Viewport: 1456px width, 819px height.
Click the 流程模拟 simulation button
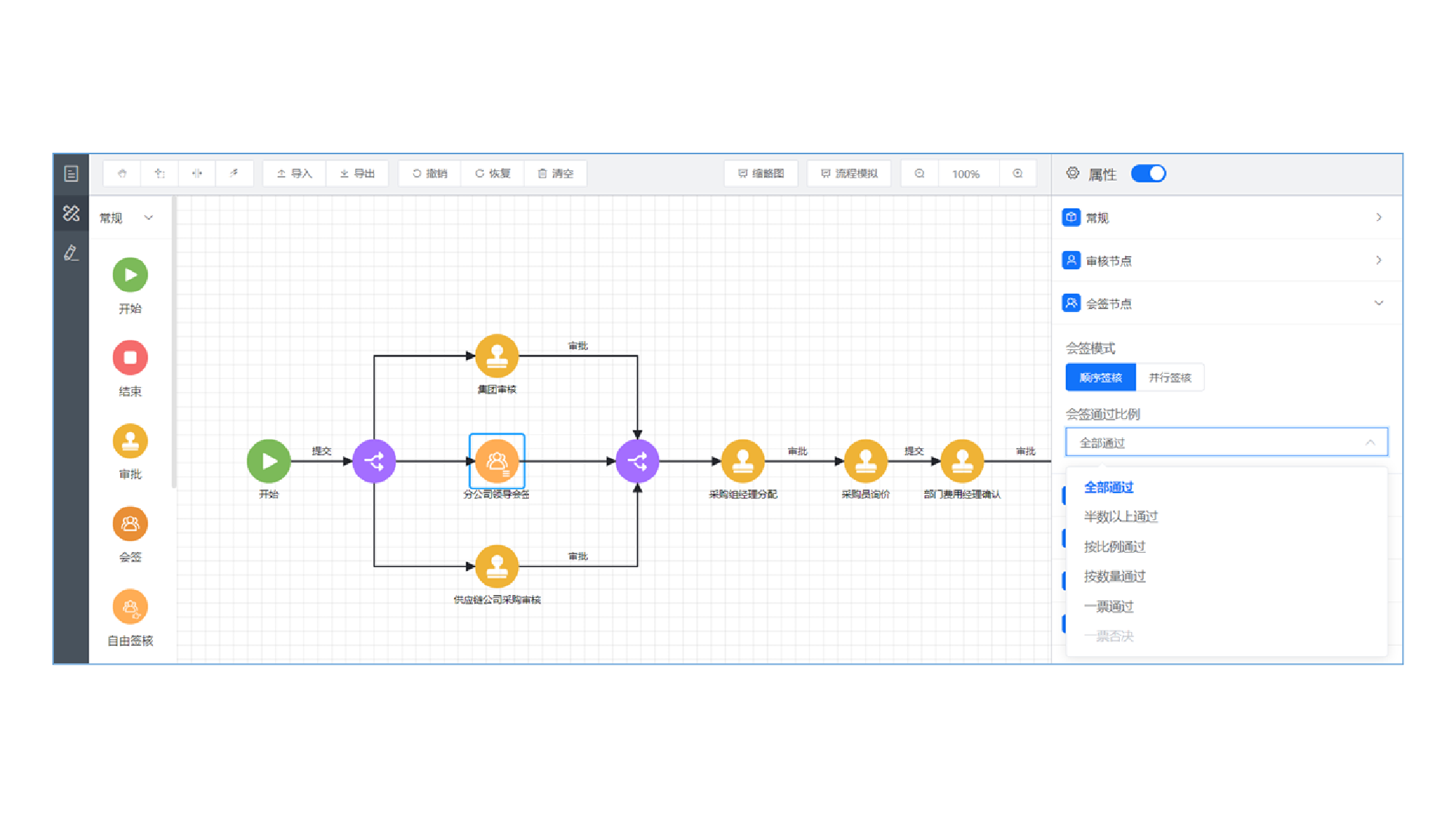[x=849, y=174]
